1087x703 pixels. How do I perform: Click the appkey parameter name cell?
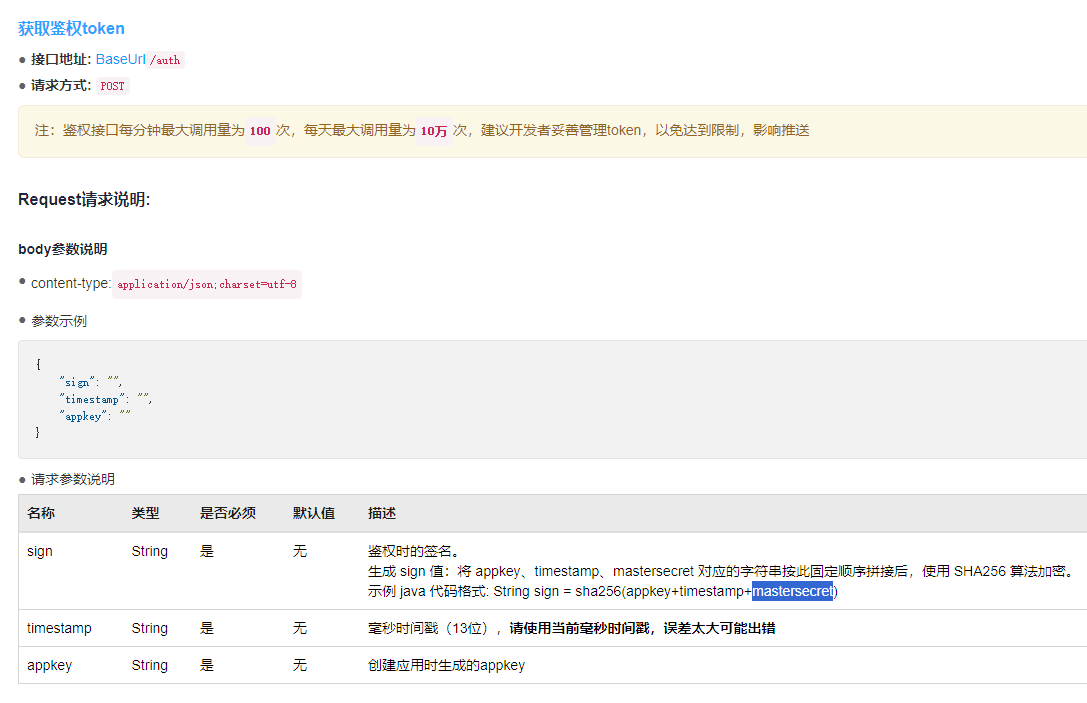click(x=49, y=665)
